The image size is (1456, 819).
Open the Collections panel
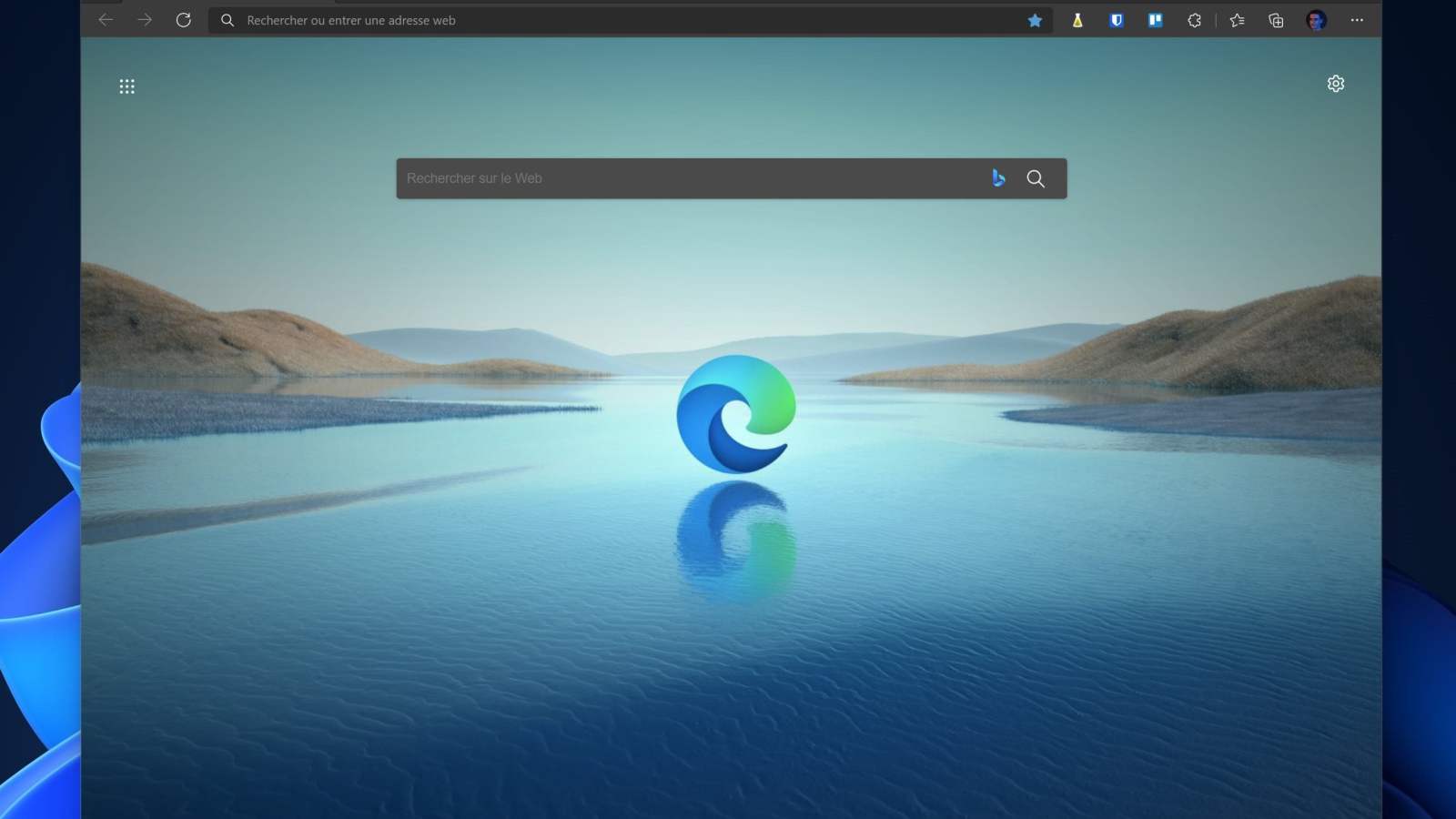1276,20
